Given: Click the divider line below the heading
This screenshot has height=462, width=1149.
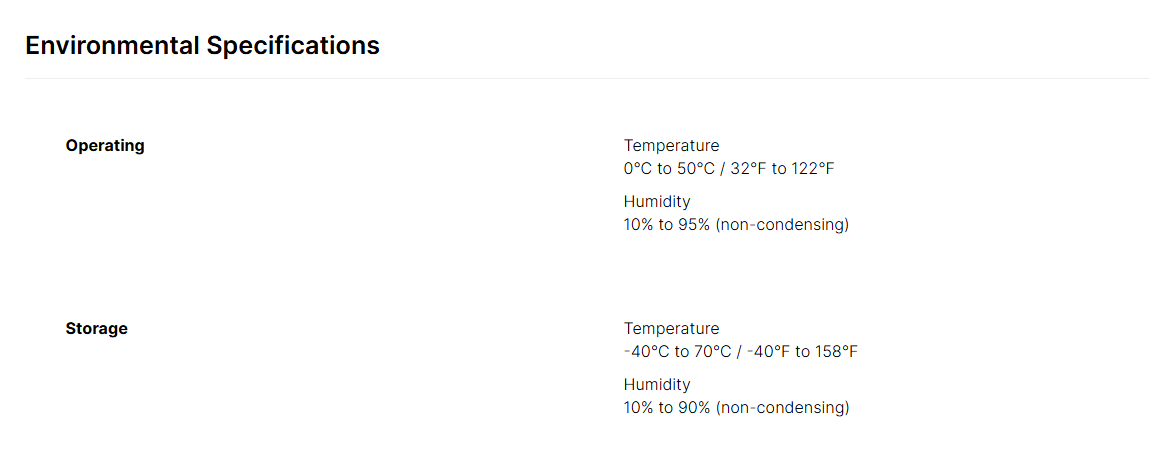Looking at the screenshot, I should (x=586, y=78).
